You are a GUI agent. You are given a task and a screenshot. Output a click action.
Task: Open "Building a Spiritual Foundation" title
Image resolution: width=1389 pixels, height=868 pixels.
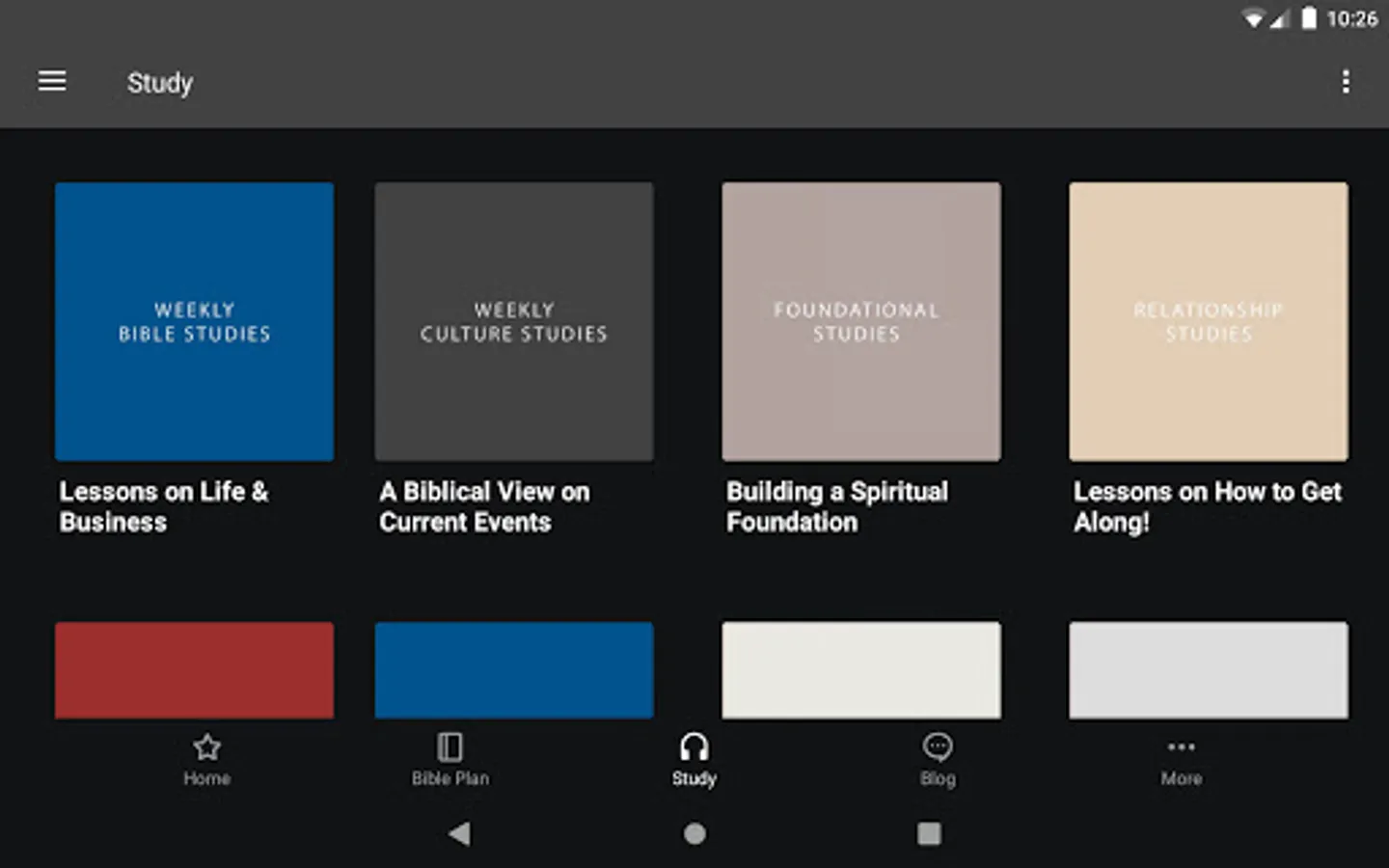coord(837,506)
